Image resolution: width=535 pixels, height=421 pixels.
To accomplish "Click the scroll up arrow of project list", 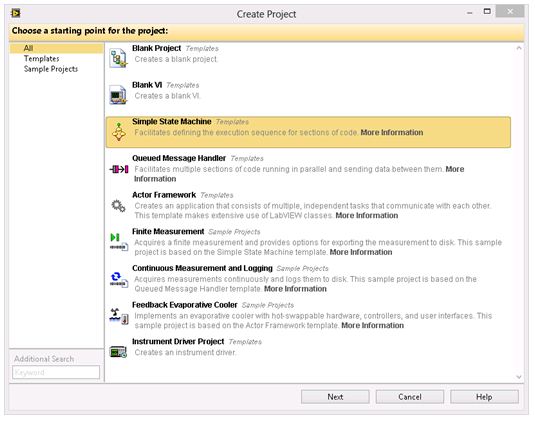I will point(519,48).
